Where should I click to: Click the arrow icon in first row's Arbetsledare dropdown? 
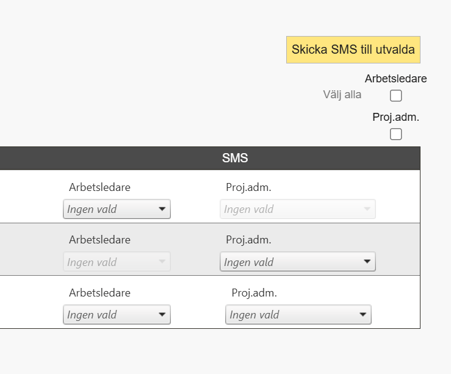[162, 209]
